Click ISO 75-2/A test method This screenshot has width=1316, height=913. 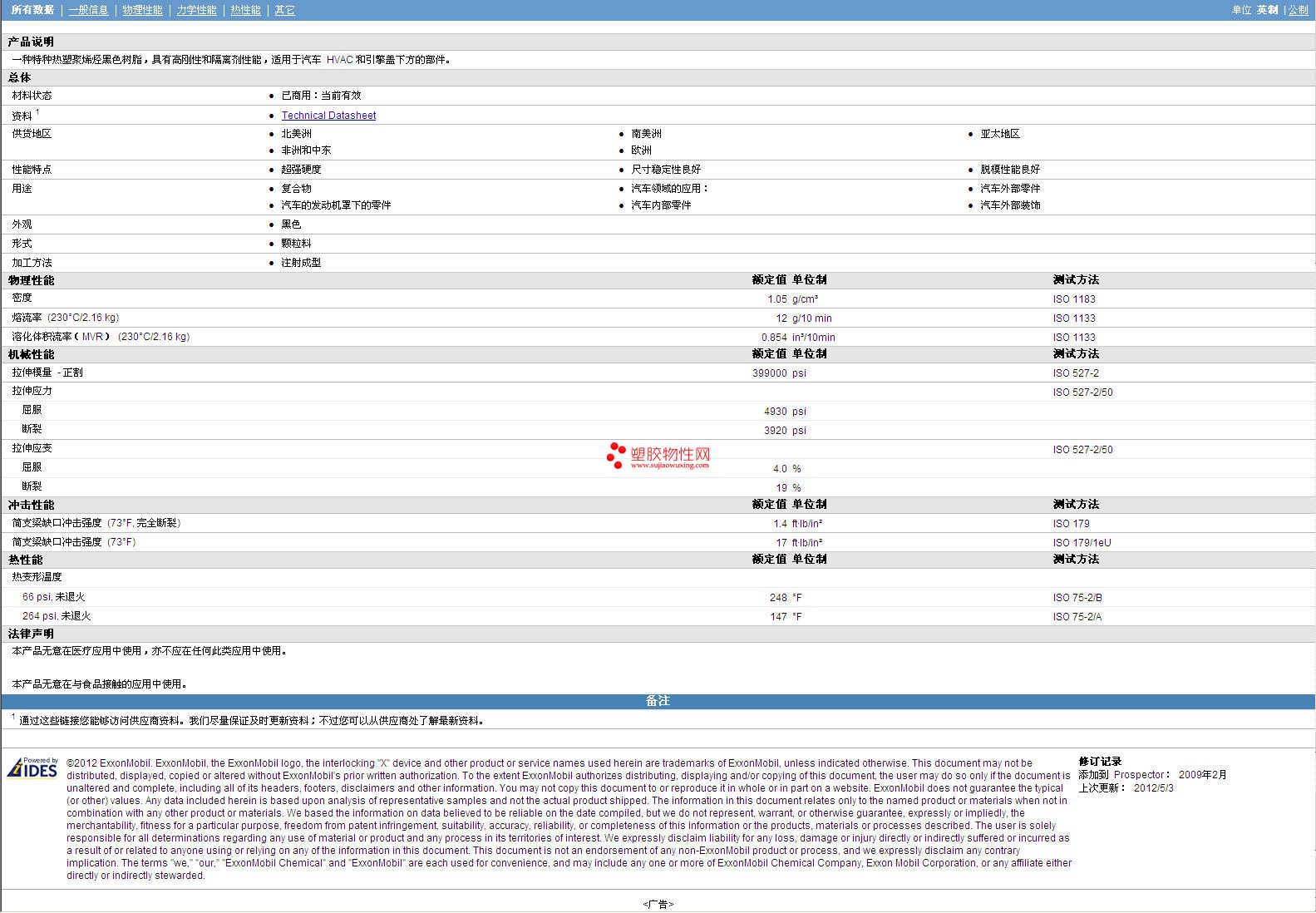[1077, 617]
